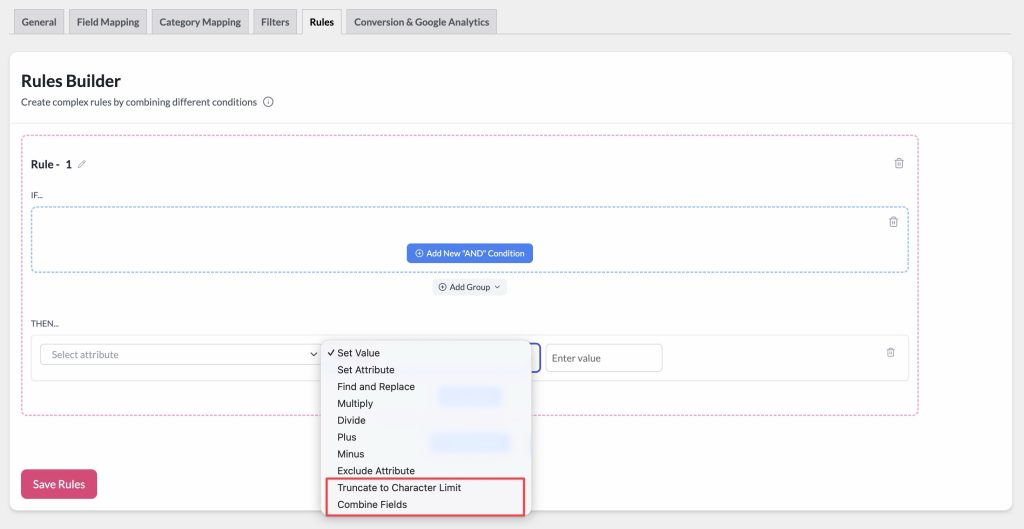1024x529 pixels.
Task: Click the Rule - 1 title text
Action: pos(52,165)
